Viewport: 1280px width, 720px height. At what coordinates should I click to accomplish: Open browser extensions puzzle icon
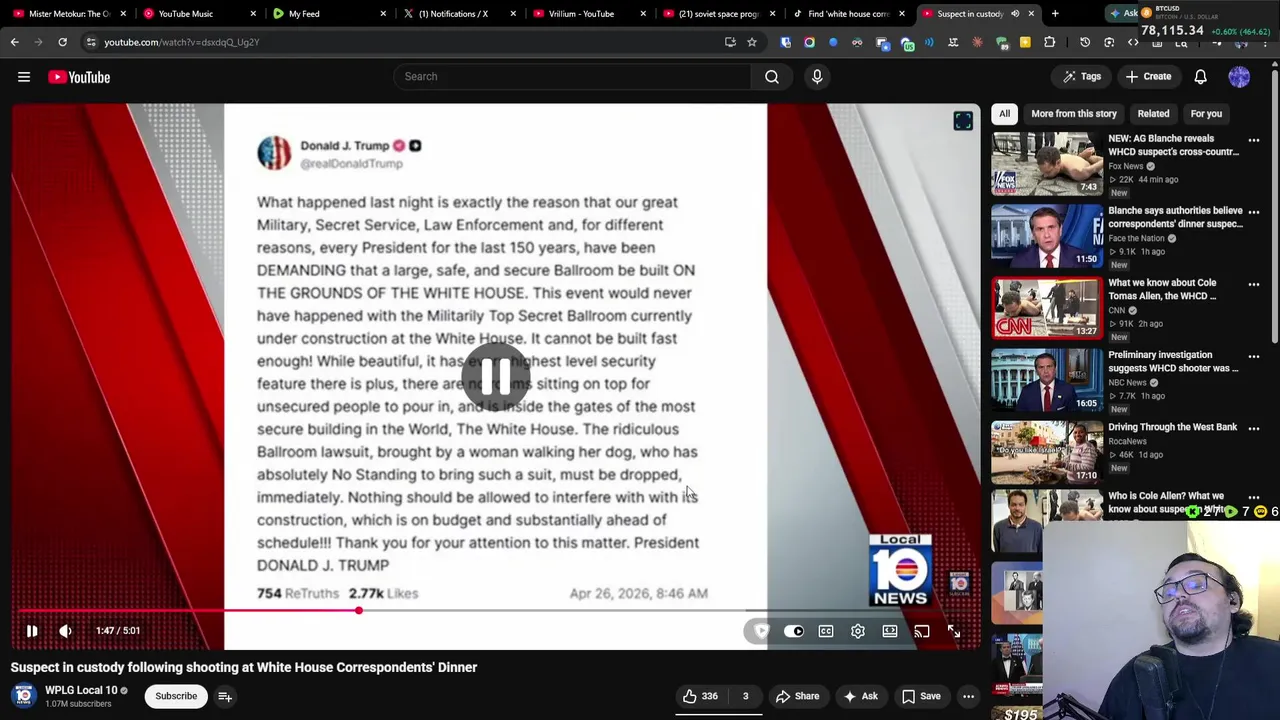pyautogui.click(x=1049, y=42)
